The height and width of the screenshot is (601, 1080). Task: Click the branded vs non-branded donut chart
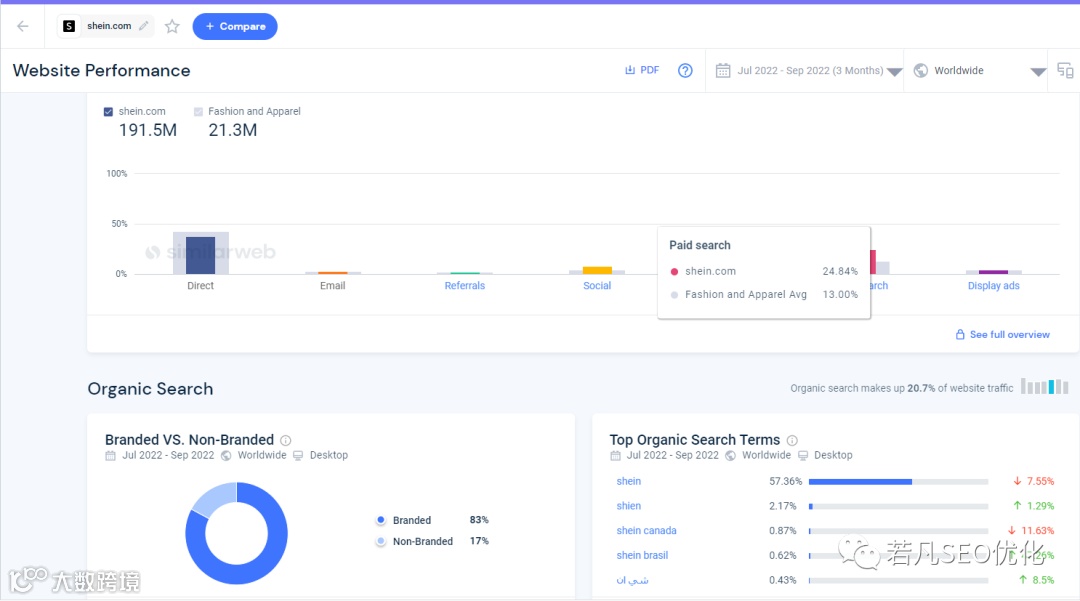pyautogui.click(x=236, y=534)
